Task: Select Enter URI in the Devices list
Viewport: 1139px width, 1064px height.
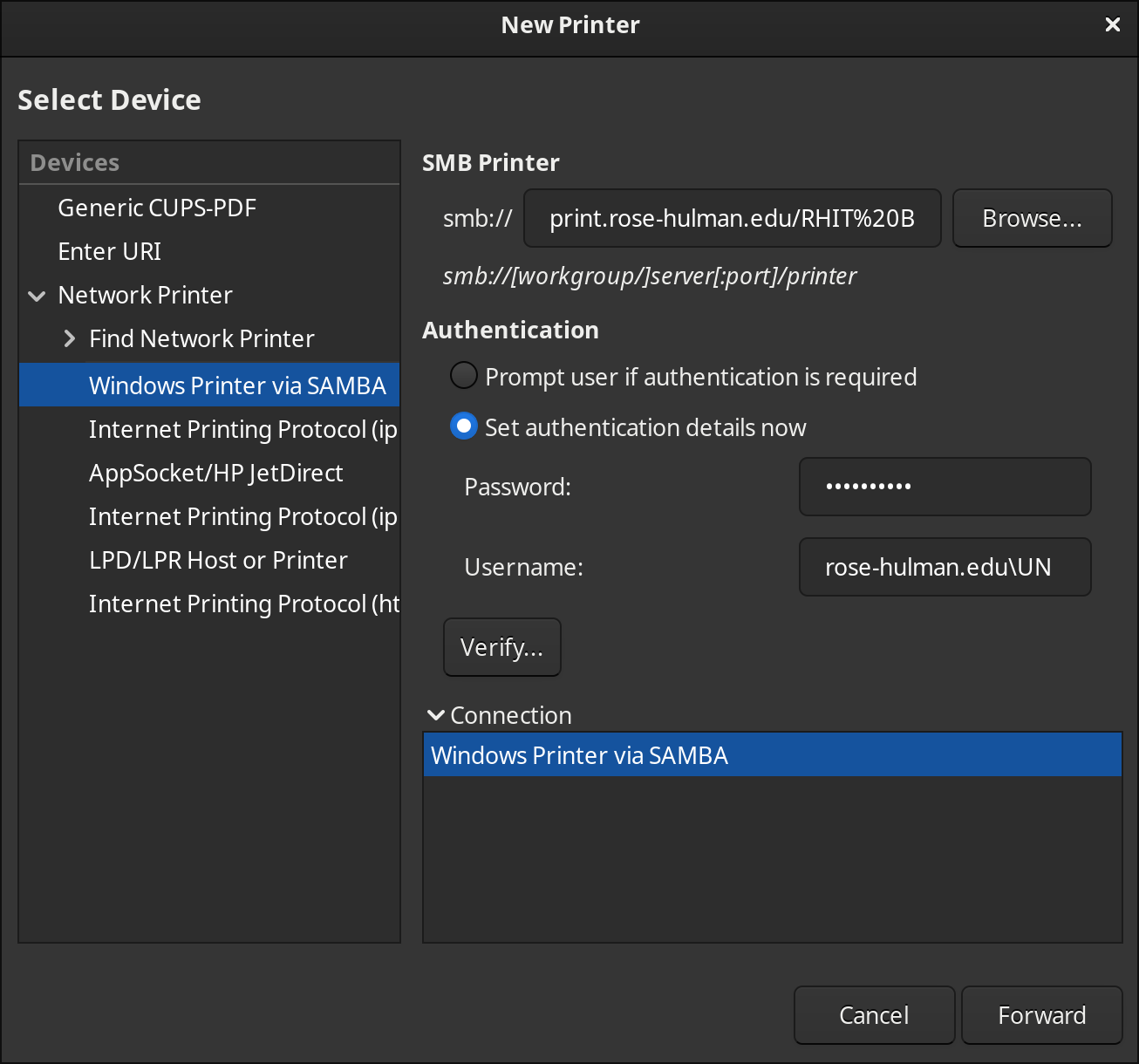Action: point(110,251)
